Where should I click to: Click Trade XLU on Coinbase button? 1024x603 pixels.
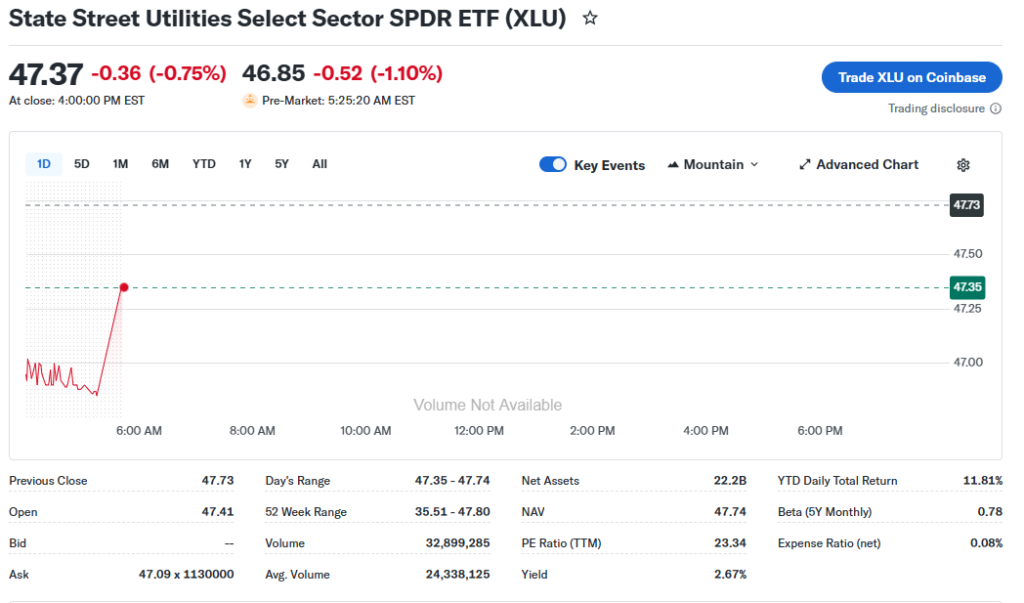pos(911,77)
